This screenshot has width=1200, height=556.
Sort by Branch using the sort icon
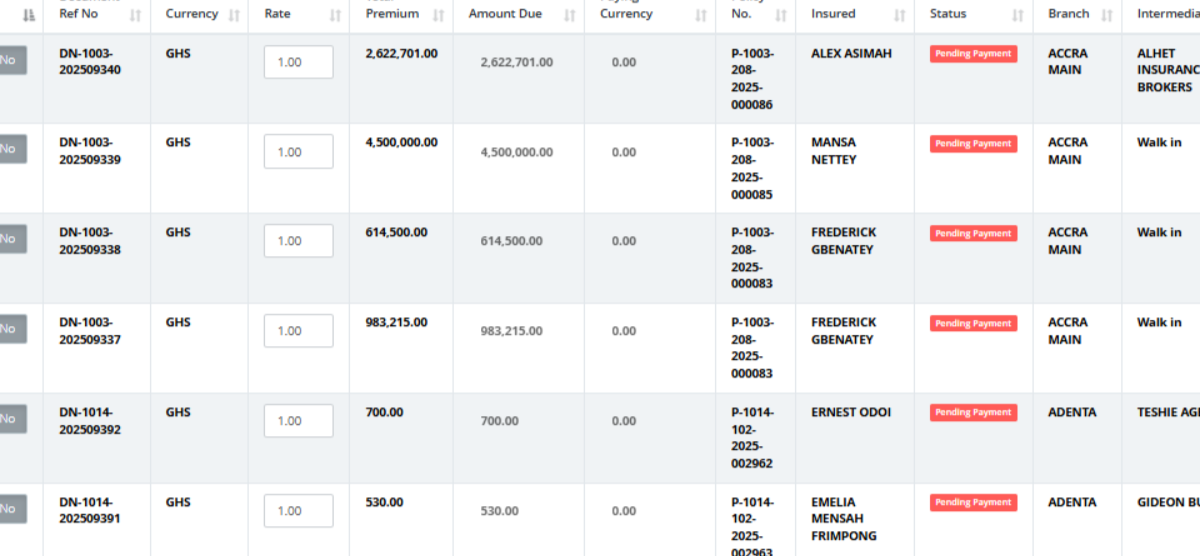tap(1106, 15)
